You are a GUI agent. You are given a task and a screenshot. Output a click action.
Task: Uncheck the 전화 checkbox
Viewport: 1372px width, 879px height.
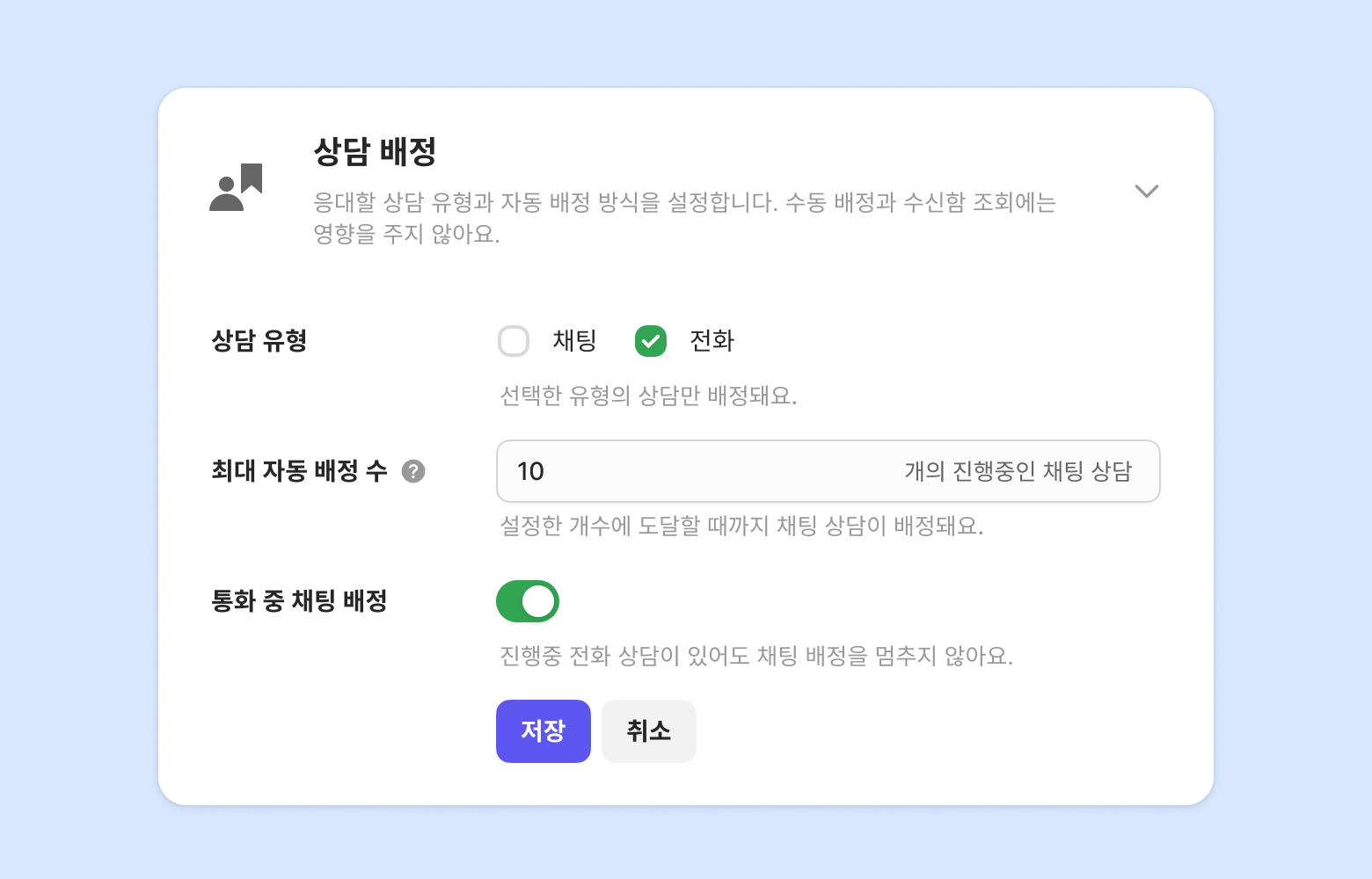click(651, 341)
